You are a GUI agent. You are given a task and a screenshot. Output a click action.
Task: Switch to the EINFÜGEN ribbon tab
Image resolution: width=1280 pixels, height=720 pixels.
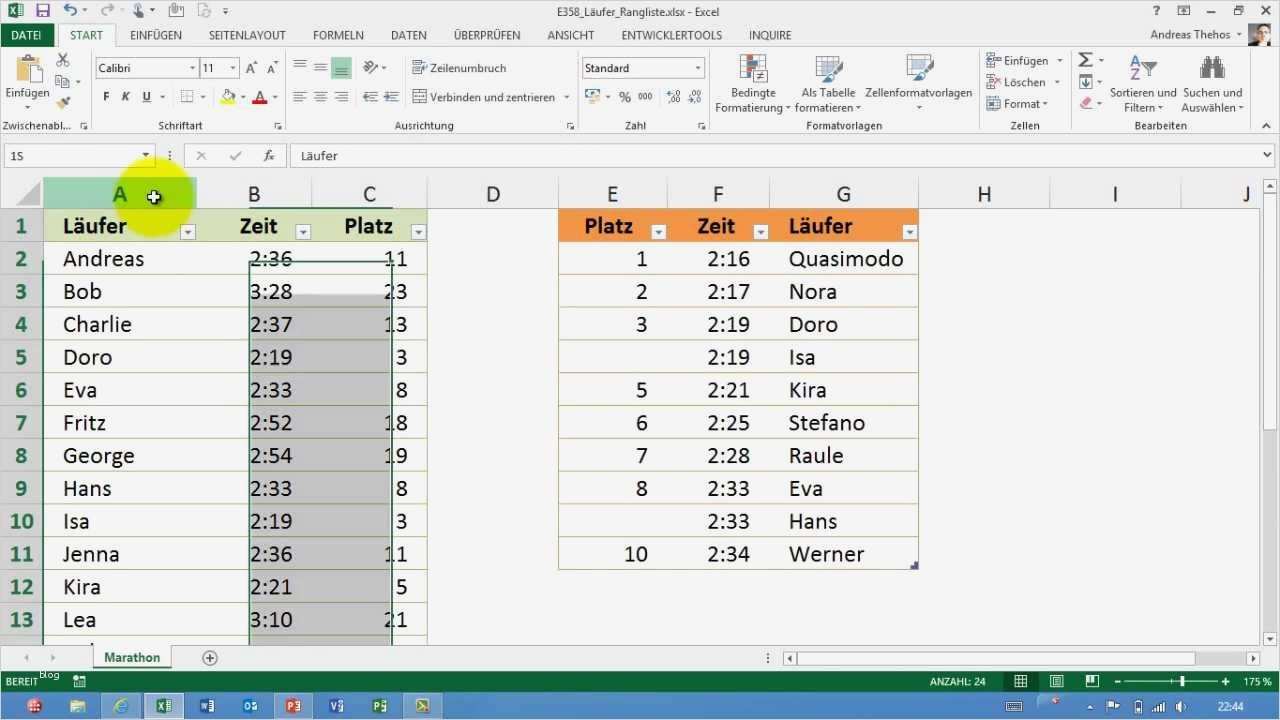pyautogui.click(x=156, y=35)
